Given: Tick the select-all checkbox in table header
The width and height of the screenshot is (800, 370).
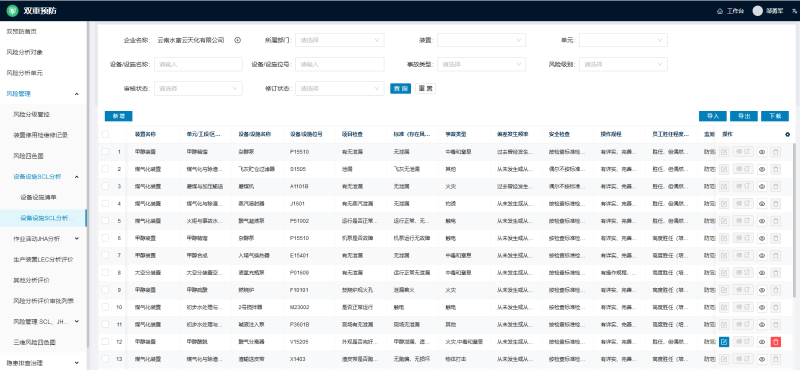Looking at the screenshot, I should coord(105,134).
